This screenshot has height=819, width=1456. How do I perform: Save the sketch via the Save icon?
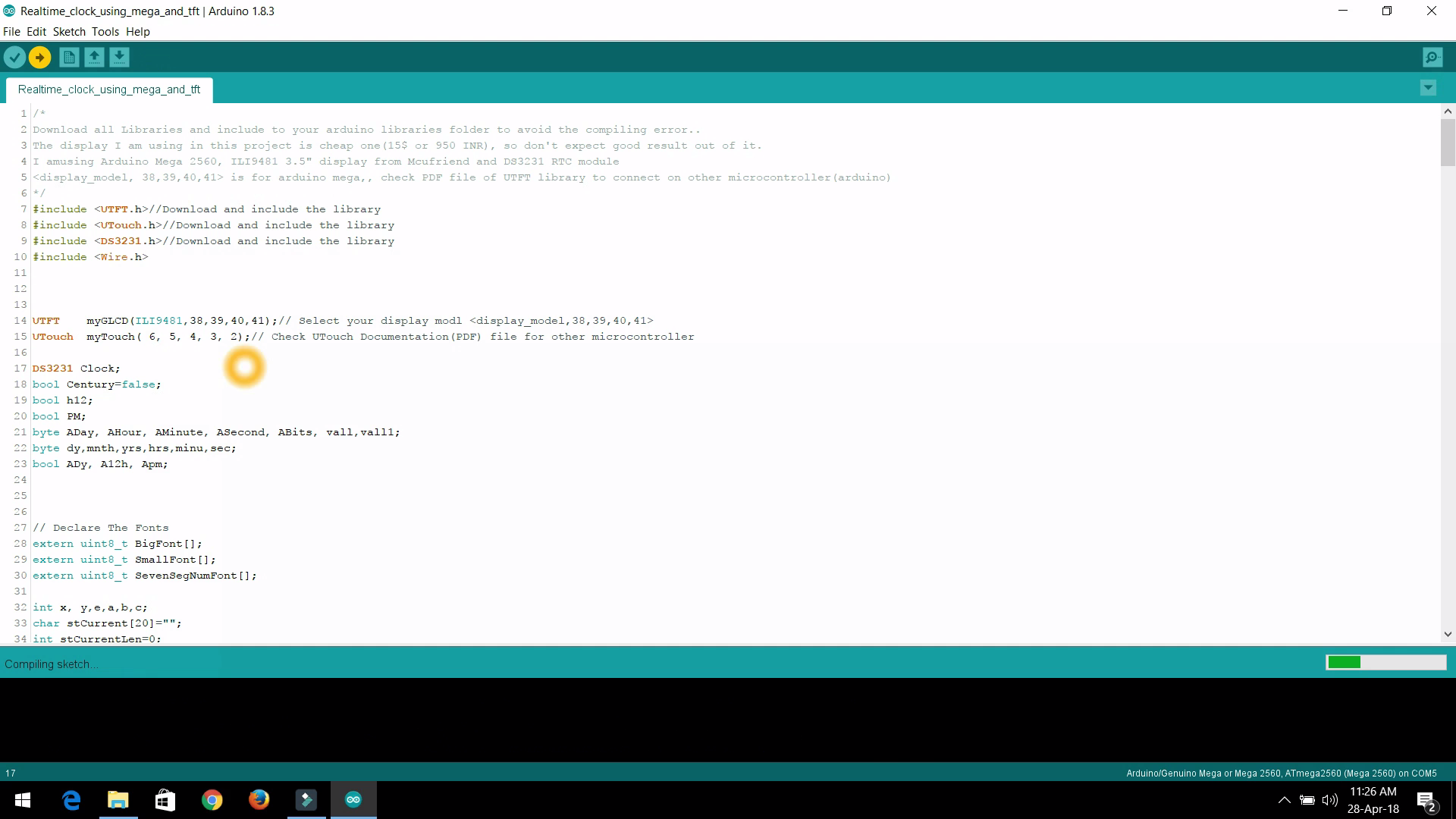click(120, 57)
